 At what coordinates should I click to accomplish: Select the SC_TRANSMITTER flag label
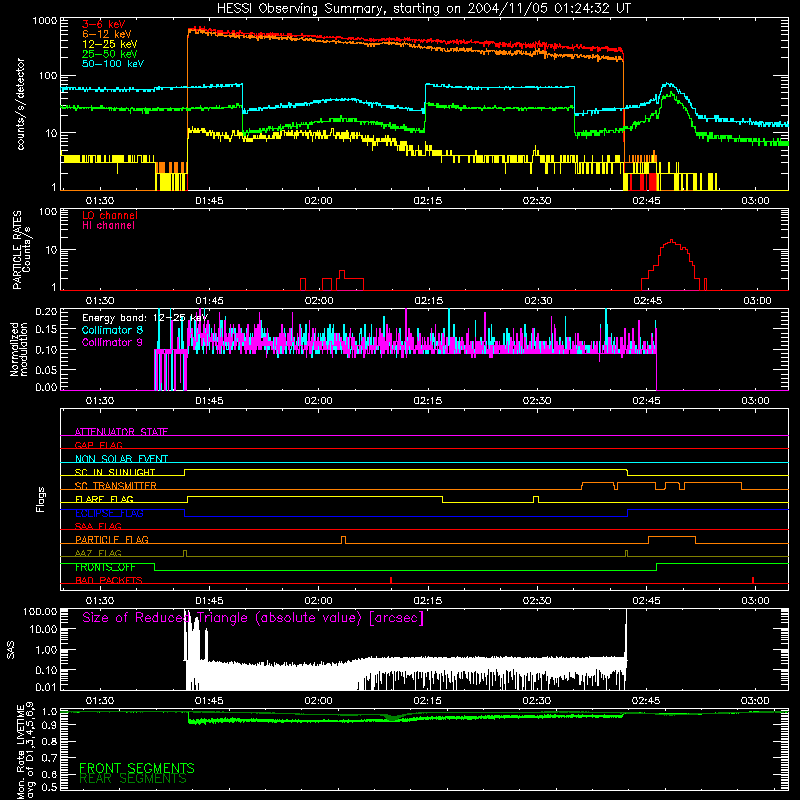coord(116,485)
